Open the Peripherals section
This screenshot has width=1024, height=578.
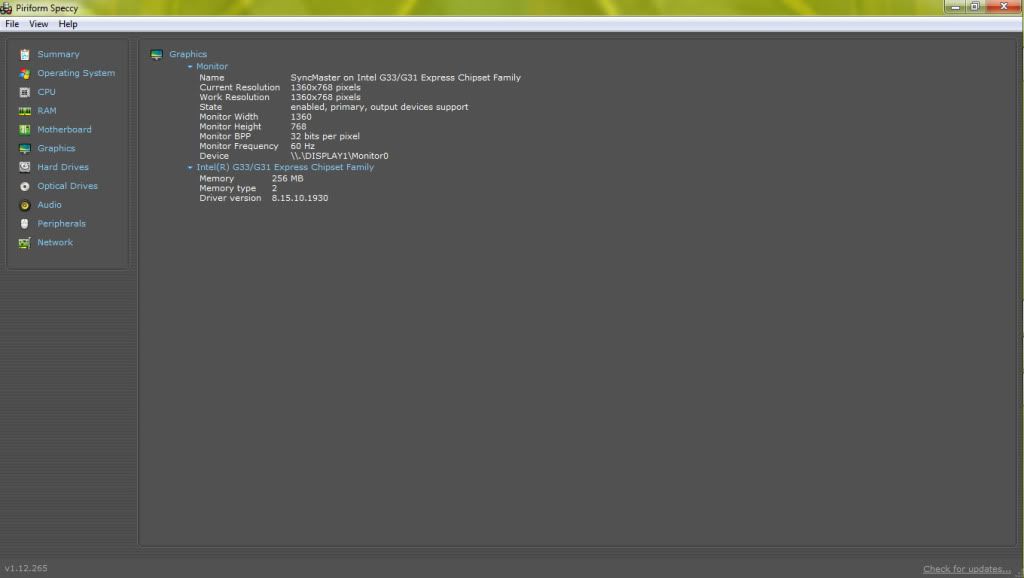(61, 223)
